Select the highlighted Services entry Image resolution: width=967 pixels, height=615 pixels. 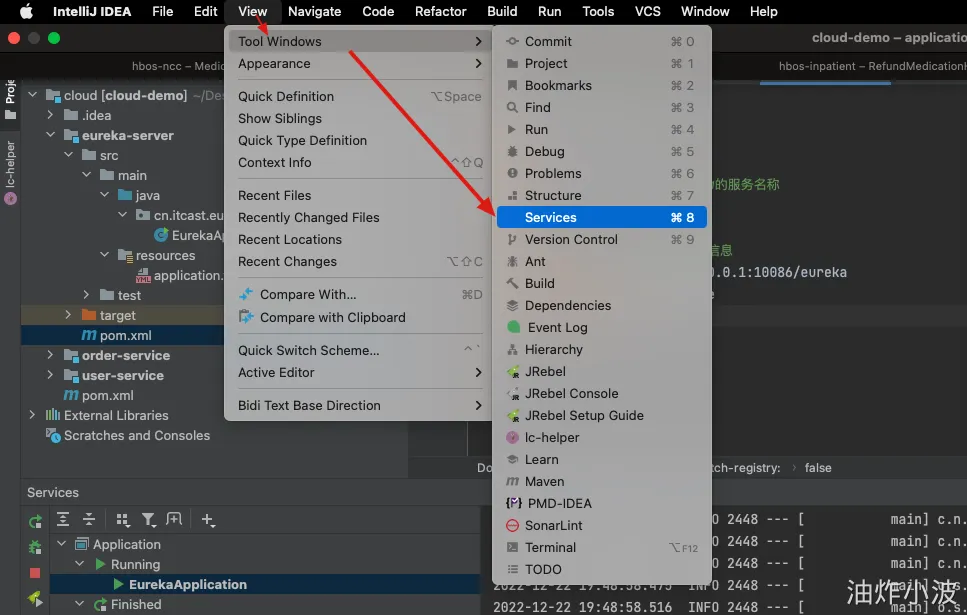pyautogui.click(x=601, y=217)
